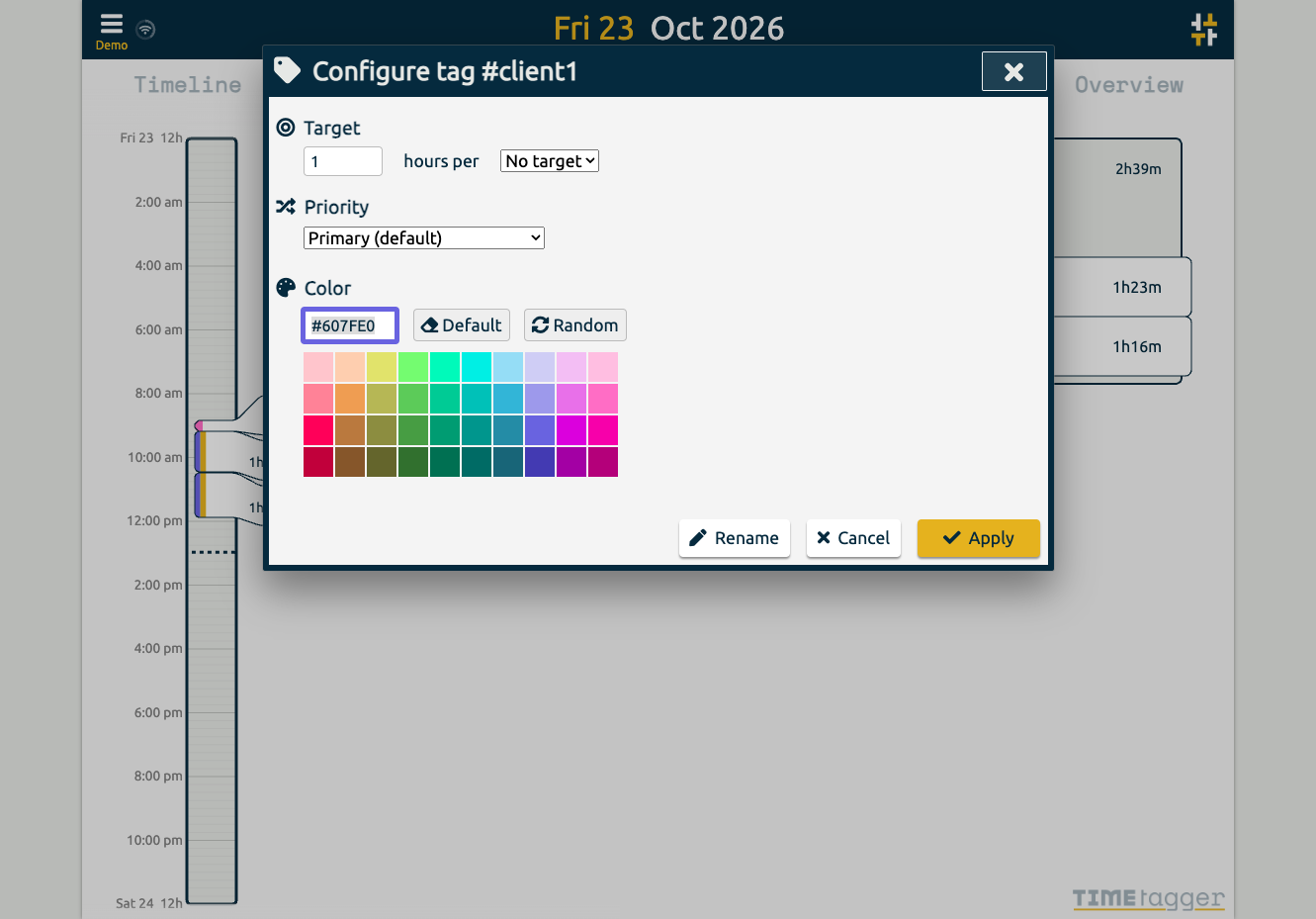
Task: Click the 1h23m overview entry
Action: click(1122, 287)
